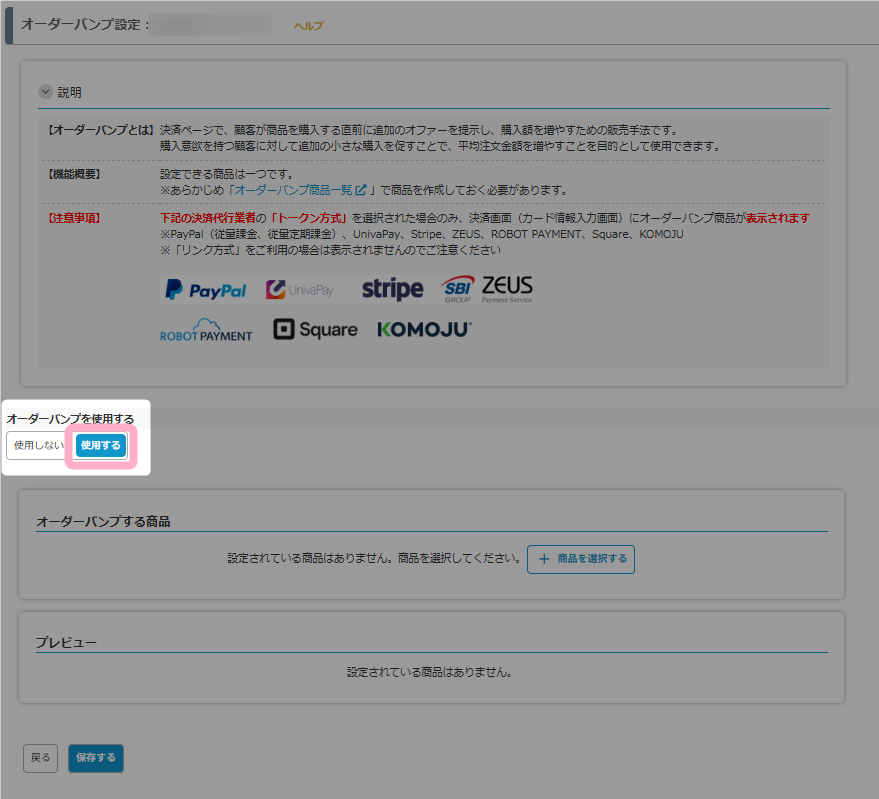The height and width of the screenshot is (799, 879).
Task: Click the 設定できる商品は一つです text
Action: (226, 174)
